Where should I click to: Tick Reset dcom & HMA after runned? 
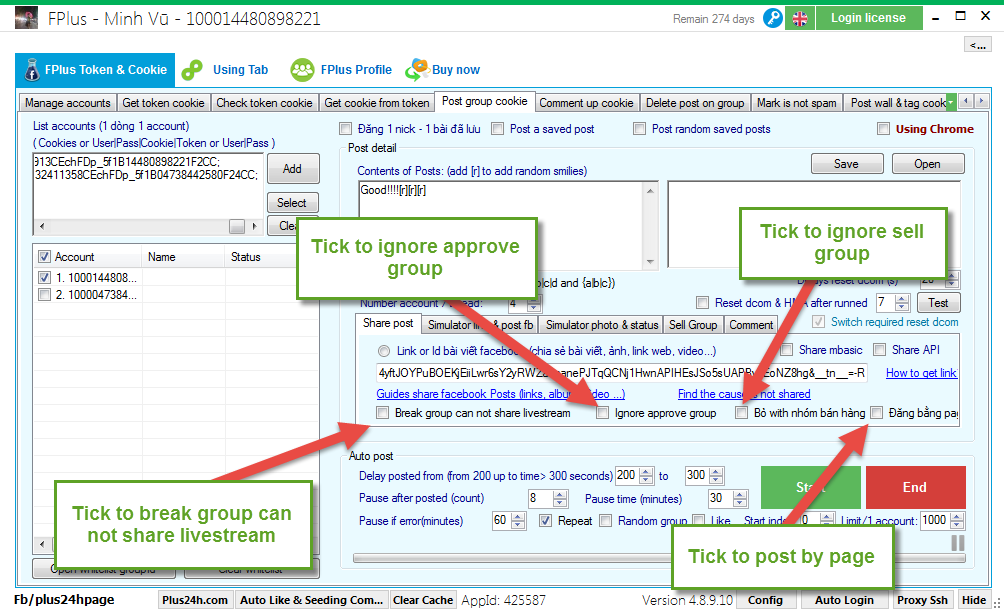[x=702, y=302]
